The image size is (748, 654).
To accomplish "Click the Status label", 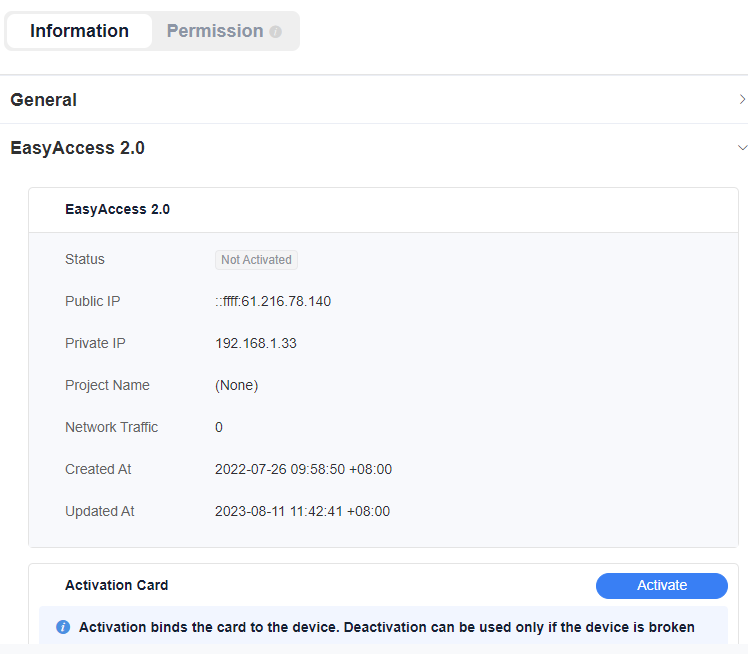I will (x=85, y=260).
